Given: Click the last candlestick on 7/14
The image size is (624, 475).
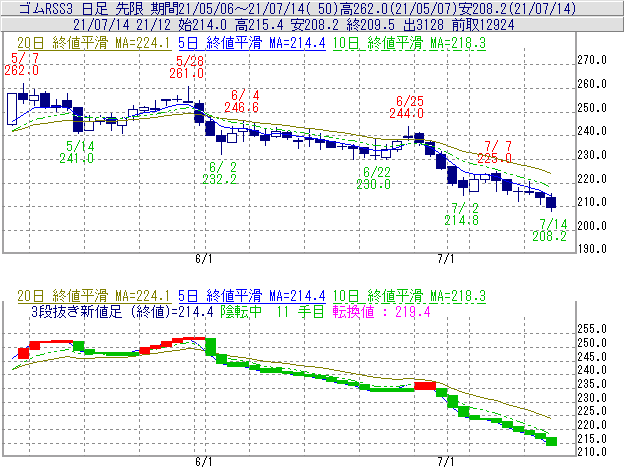Looking at the screenshot, I should click(x=551, y=202).
